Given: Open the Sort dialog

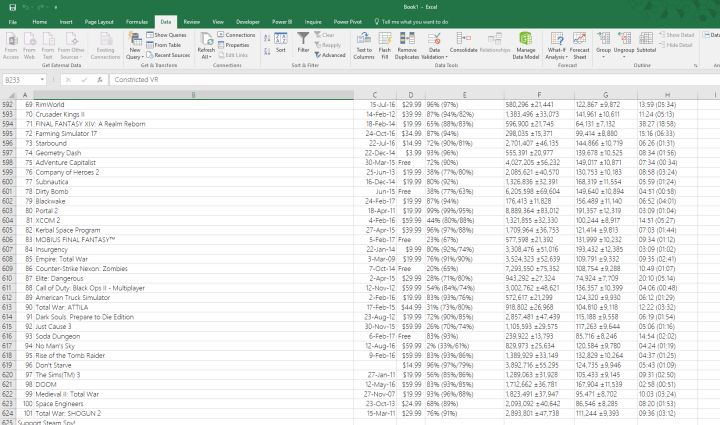Looking at the screenshot, I should coord(281,43).
